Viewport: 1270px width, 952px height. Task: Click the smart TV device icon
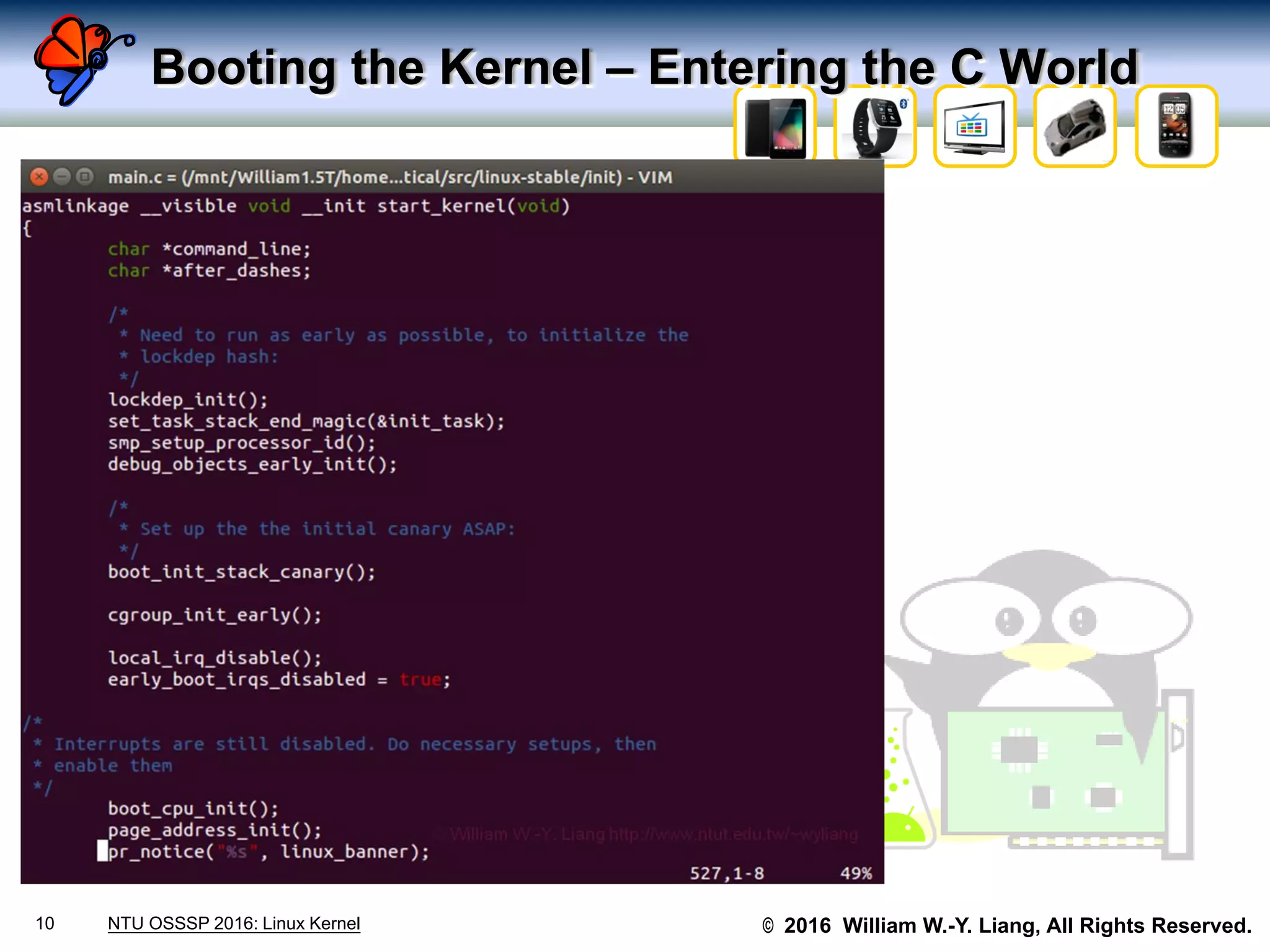(x=974, y=127)
